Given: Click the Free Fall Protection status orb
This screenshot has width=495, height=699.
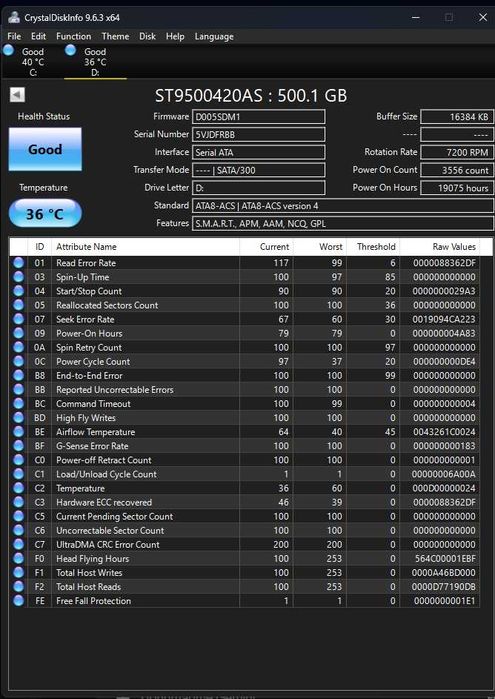Looking at the screenshot, I should [18, 600].
